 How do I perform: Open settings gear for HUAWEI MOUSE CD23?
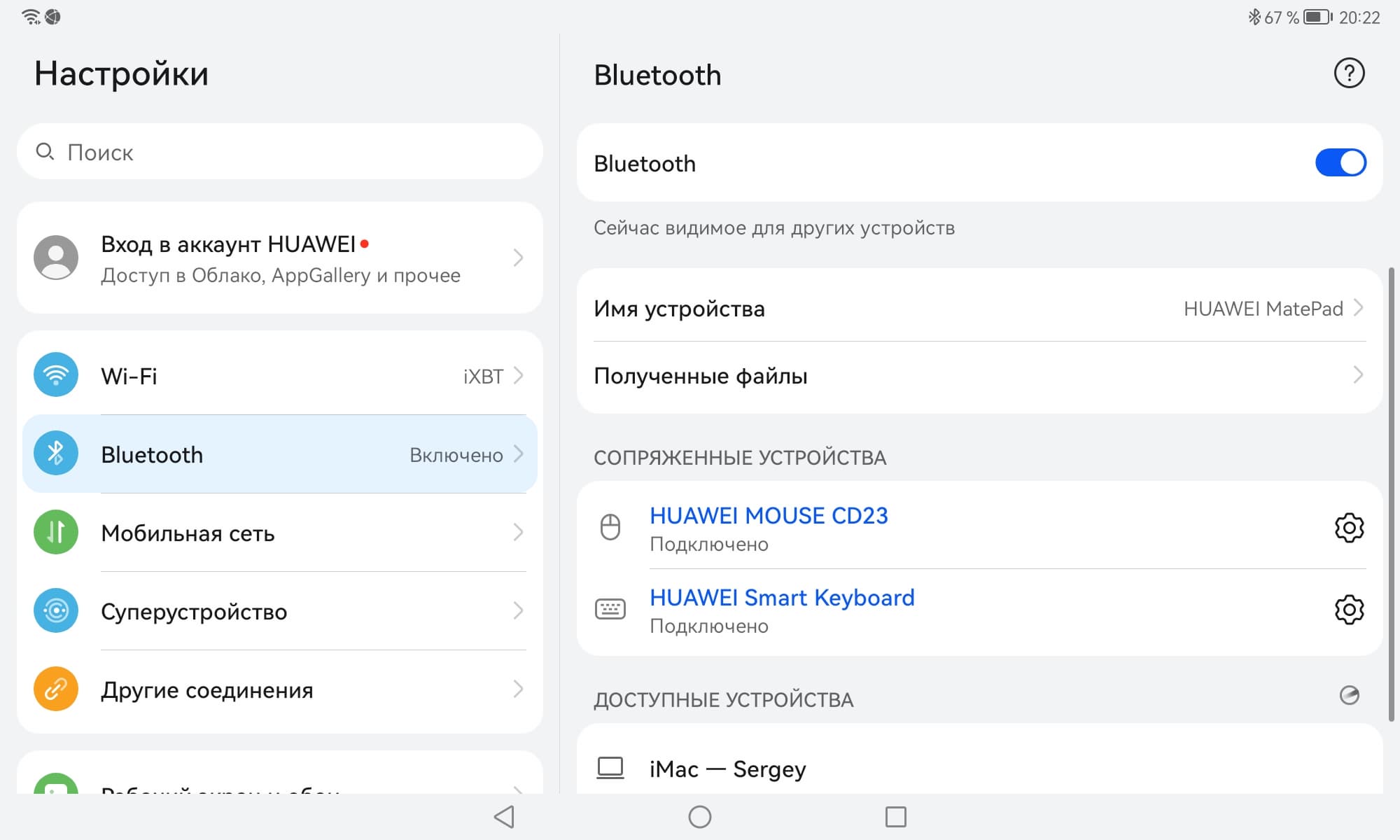1348,528
